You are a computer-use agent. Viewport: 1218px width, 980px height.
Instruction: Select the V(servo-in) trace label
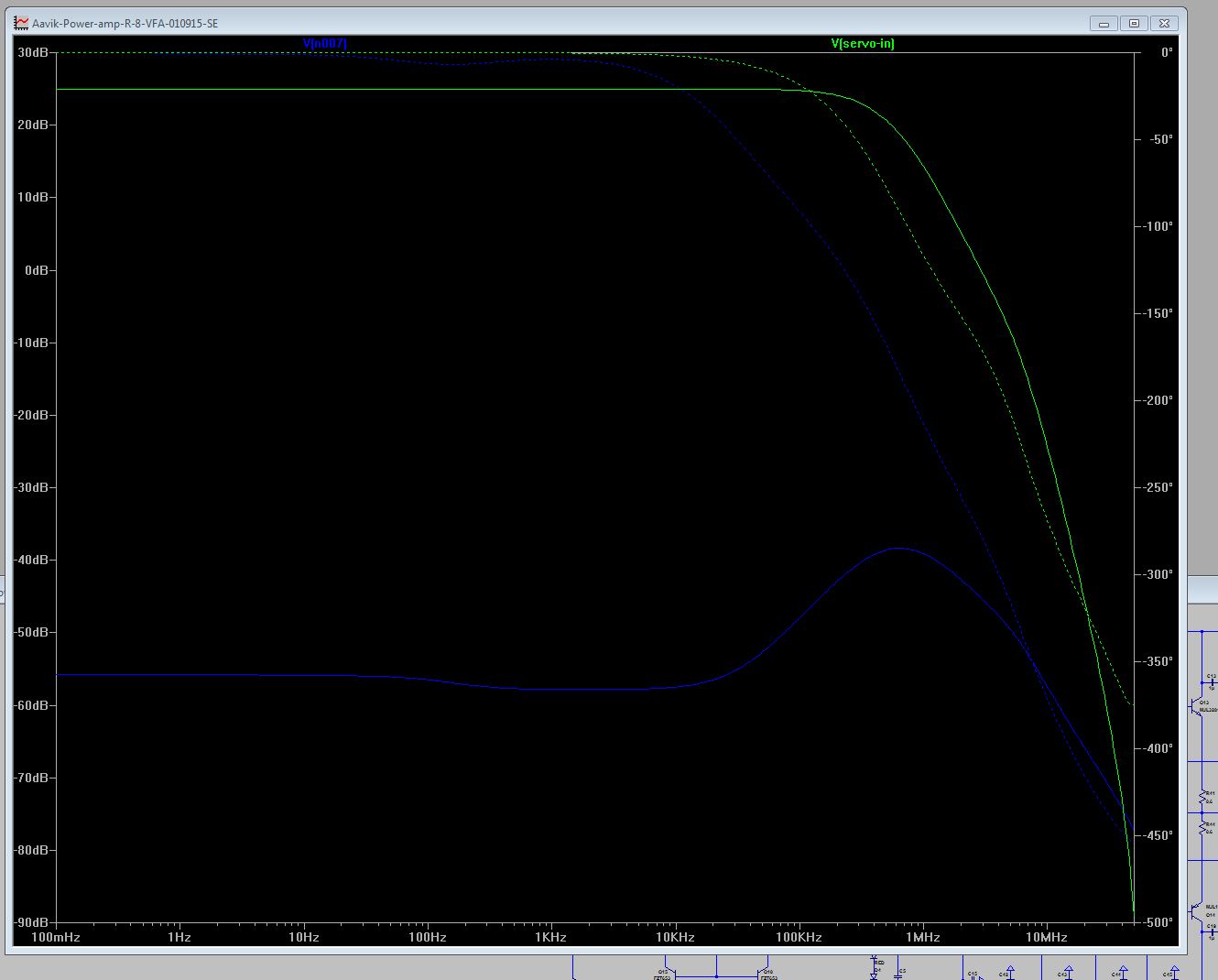point(863,43)
